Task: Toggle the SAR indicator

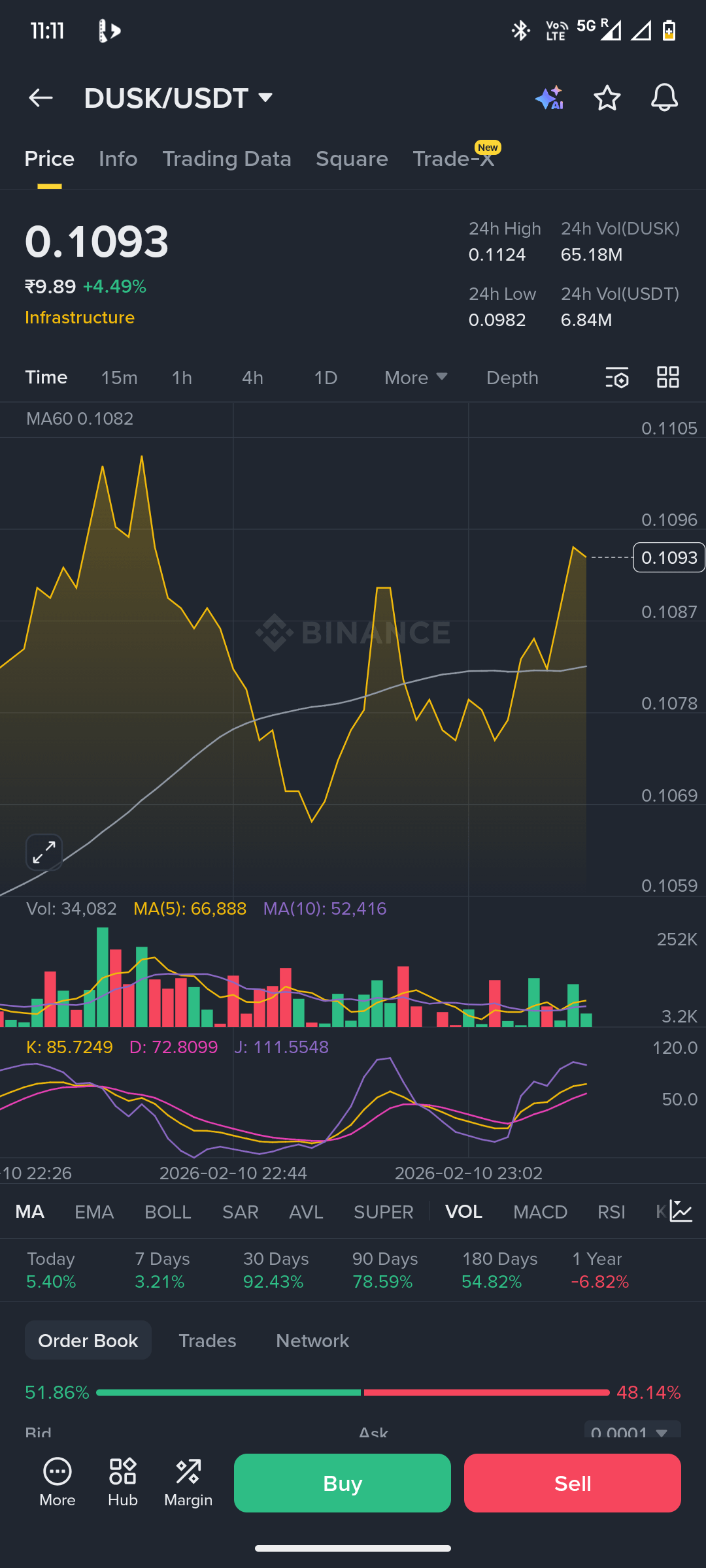Action: click(241, 1212)
